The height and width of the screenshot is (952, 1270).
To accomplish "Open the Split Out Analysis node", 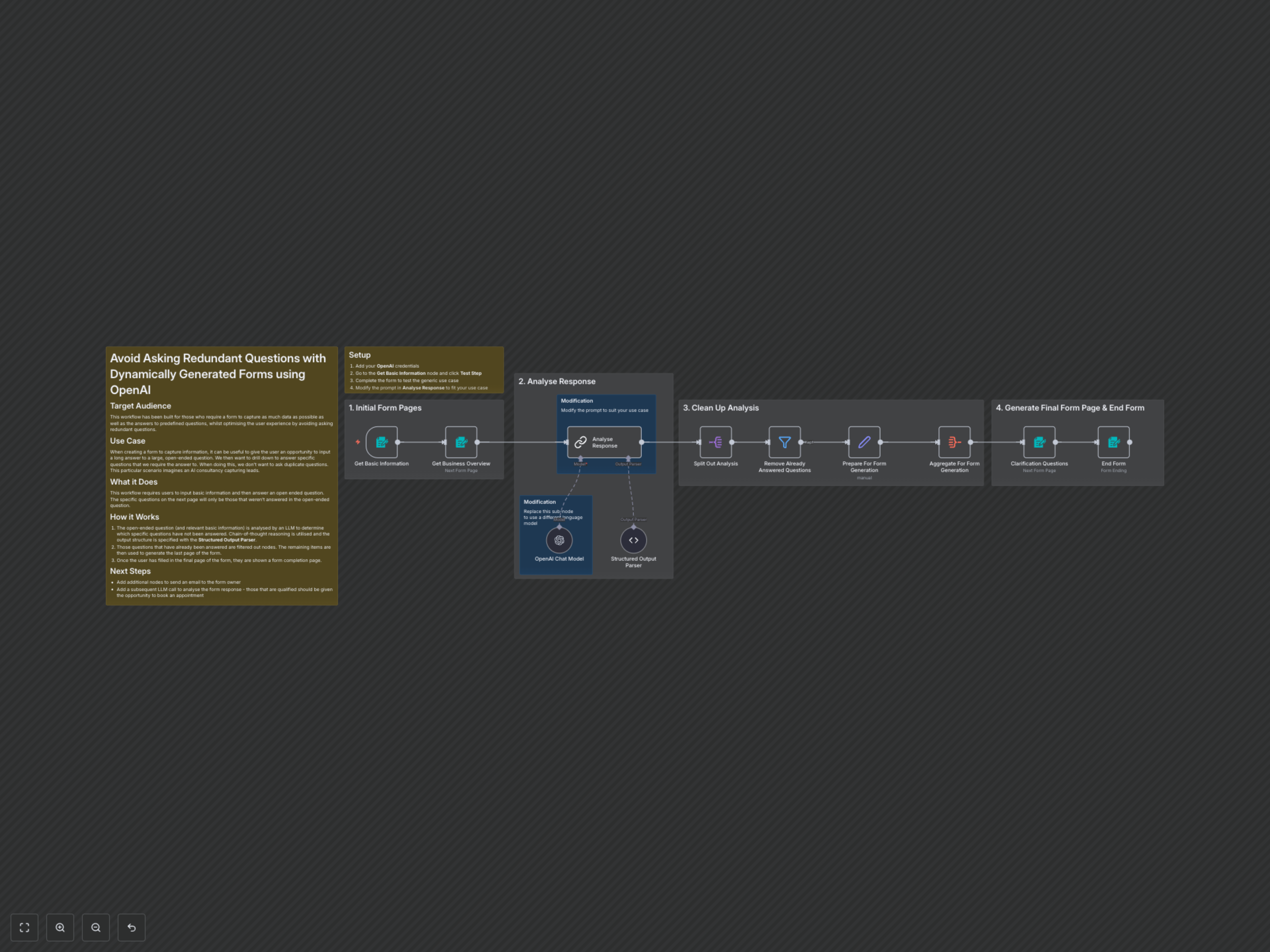I will (715, 442).
